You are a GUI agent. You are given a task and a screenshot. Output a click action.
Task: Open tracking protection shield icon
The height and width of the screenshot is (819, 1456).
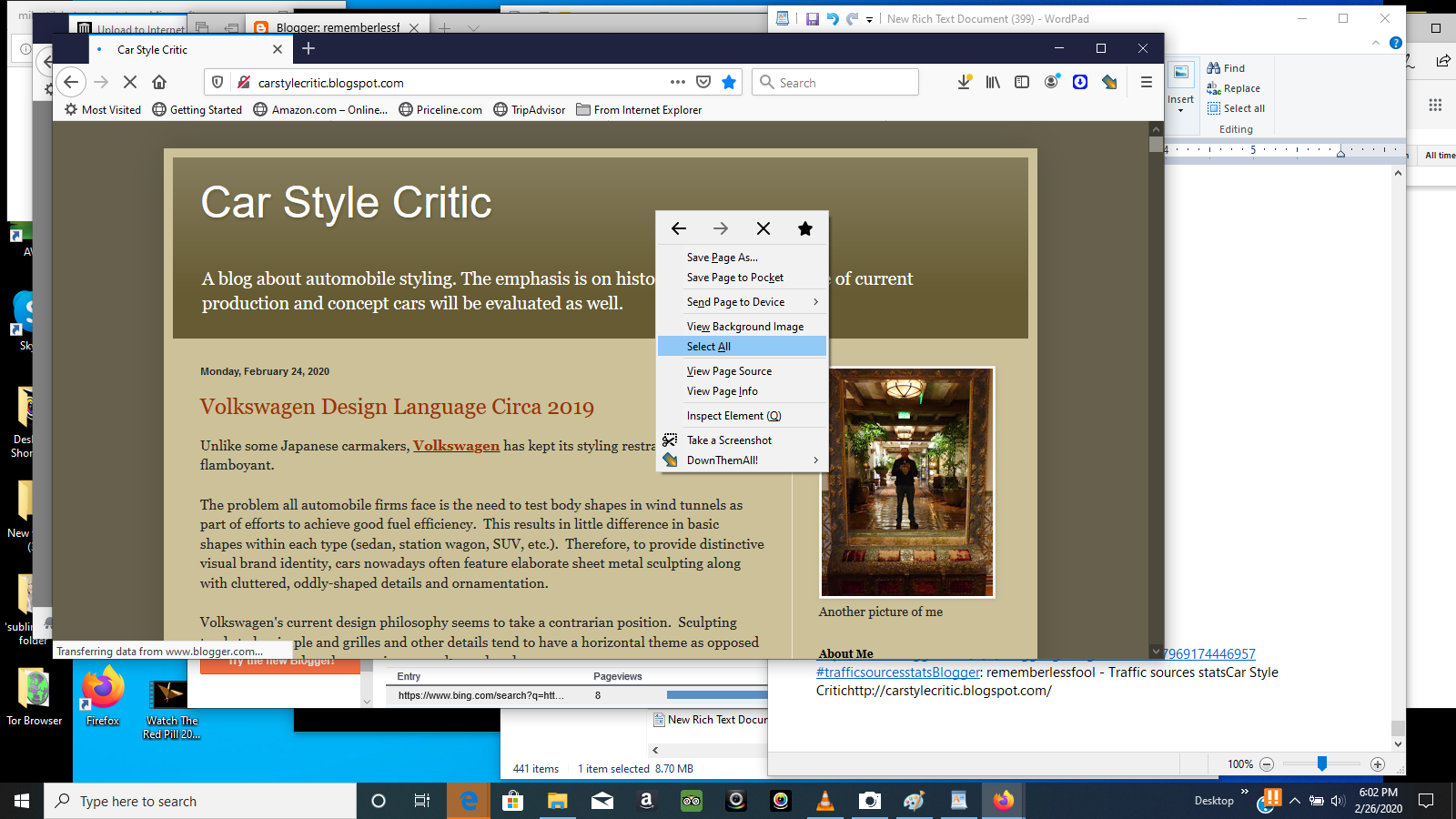pyautogui.click(x=217, y=82)
